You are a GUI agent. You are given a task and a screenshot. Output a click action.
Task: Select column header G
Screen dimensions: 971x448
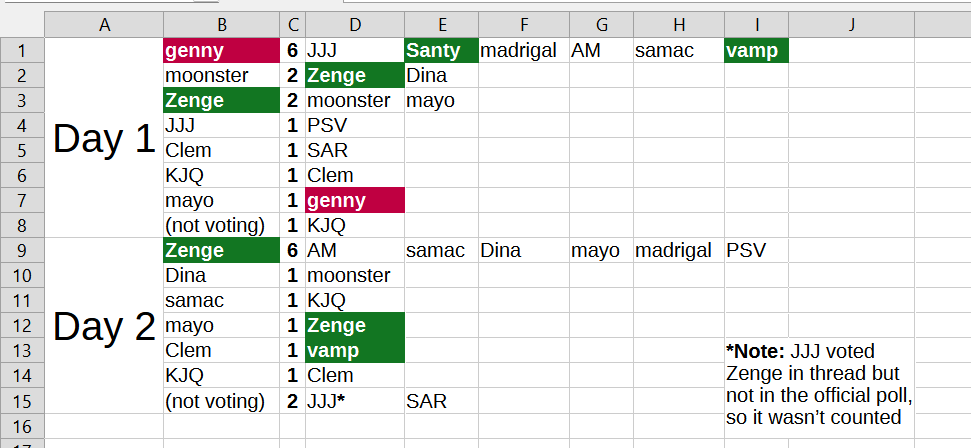pyautogui.click(x=601, y=25)
